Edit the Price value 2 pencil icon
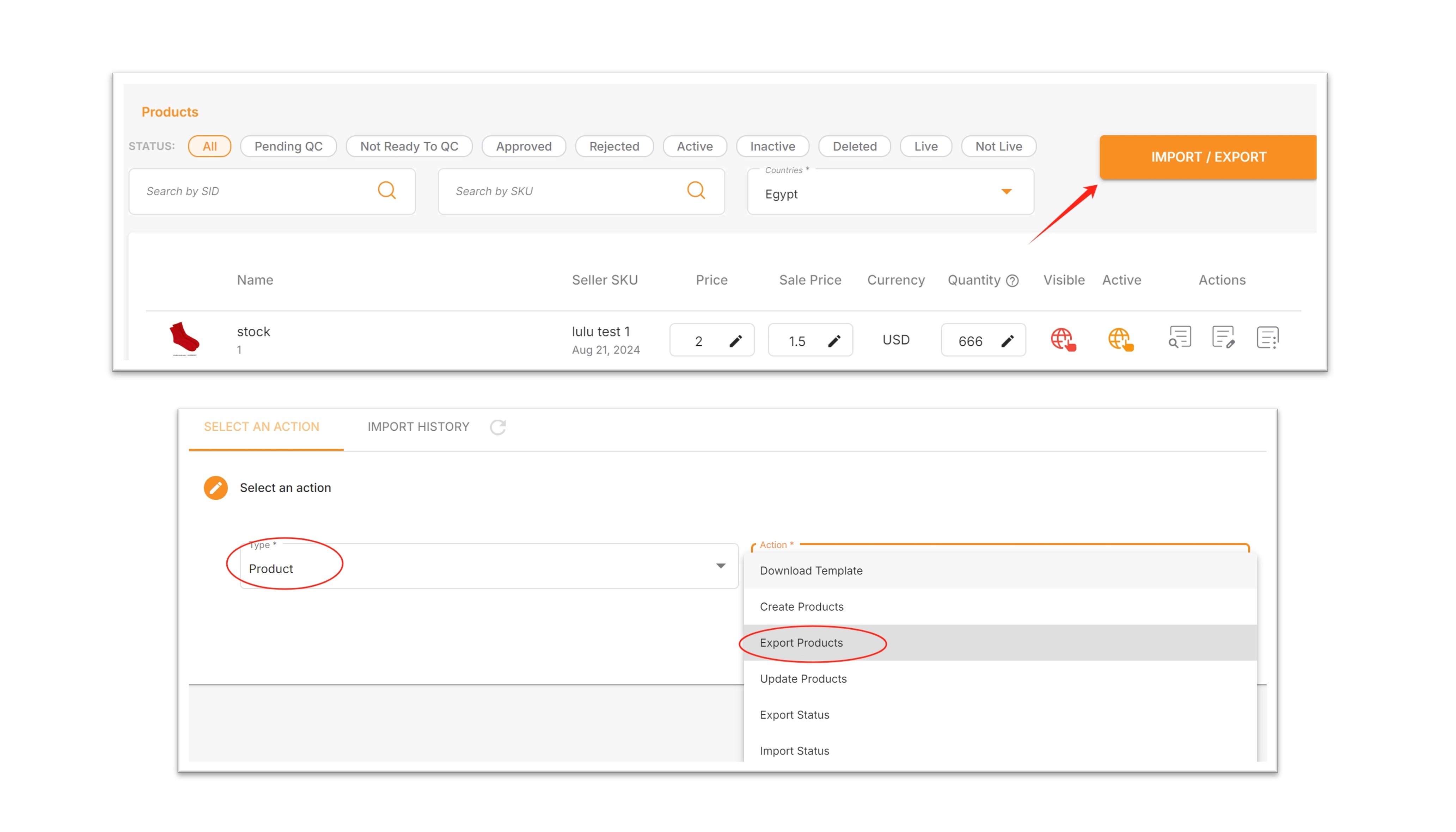Screen dimensions: 1456x832 (x=736, y=341)
